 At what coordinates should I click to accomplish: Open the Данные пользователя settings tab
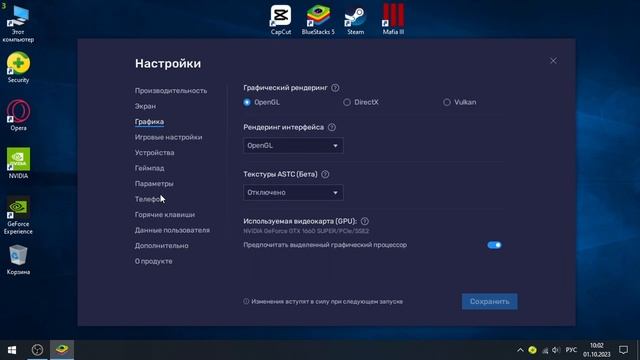pos(172,230)
